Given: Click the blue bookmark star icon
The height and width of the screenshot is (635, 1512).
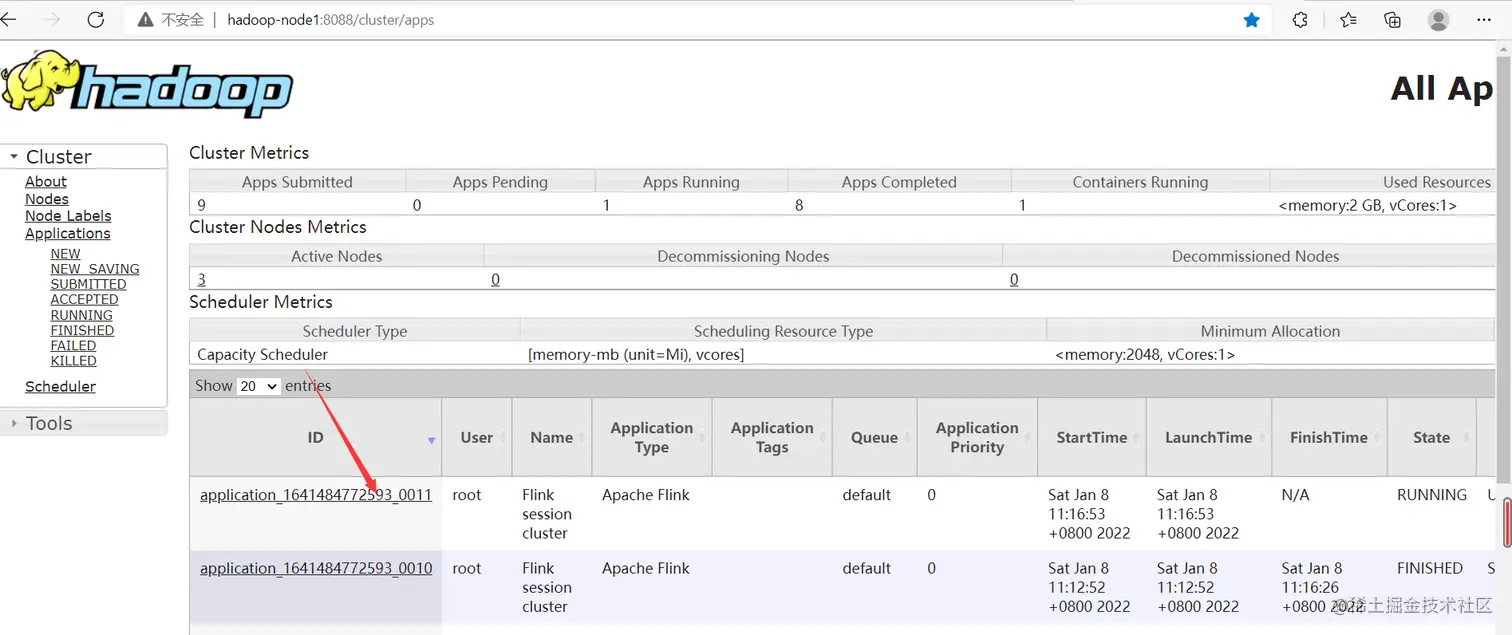Looking at the screenshot, I should [1251, 20].
